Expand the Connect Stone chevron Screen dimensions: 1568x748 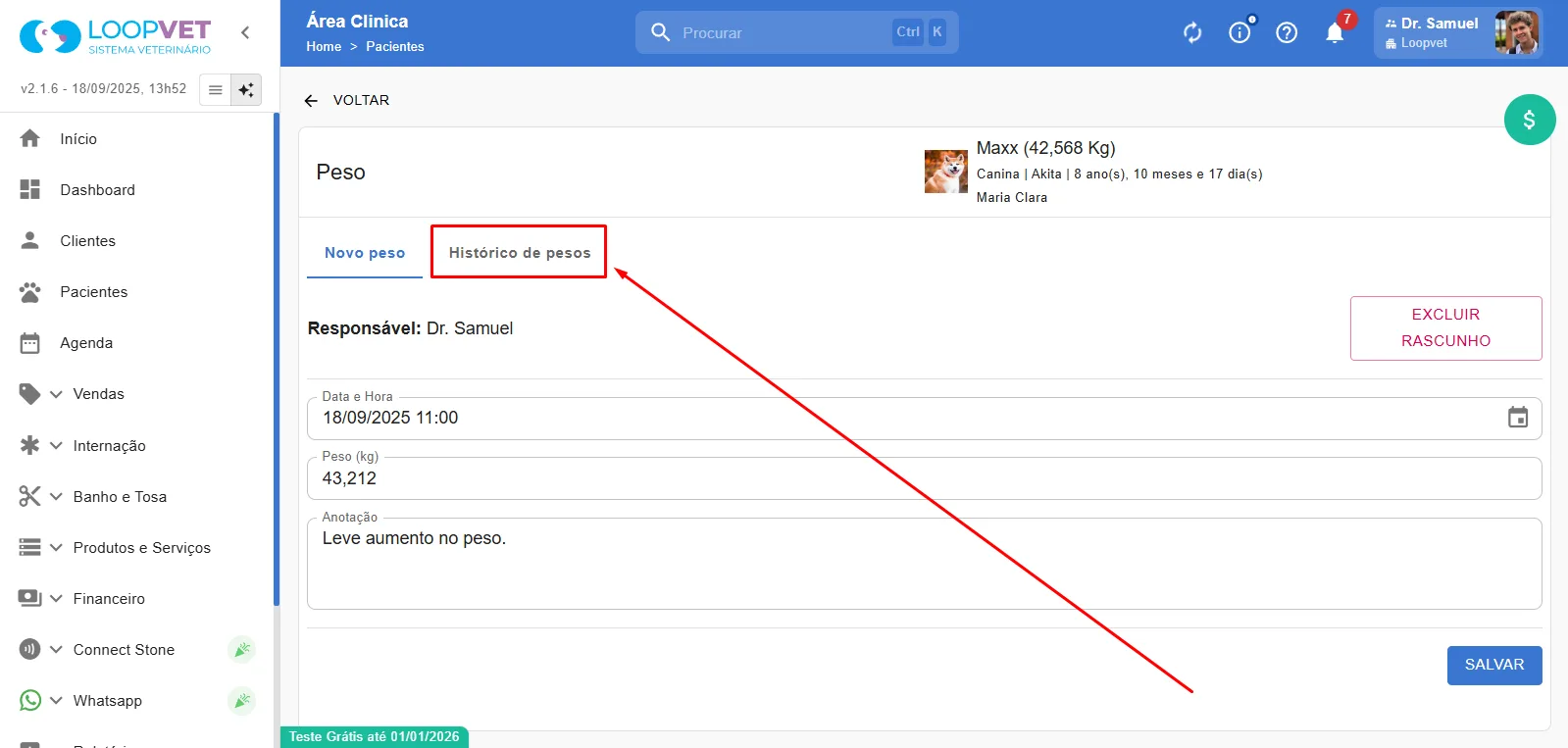point(56,649)
